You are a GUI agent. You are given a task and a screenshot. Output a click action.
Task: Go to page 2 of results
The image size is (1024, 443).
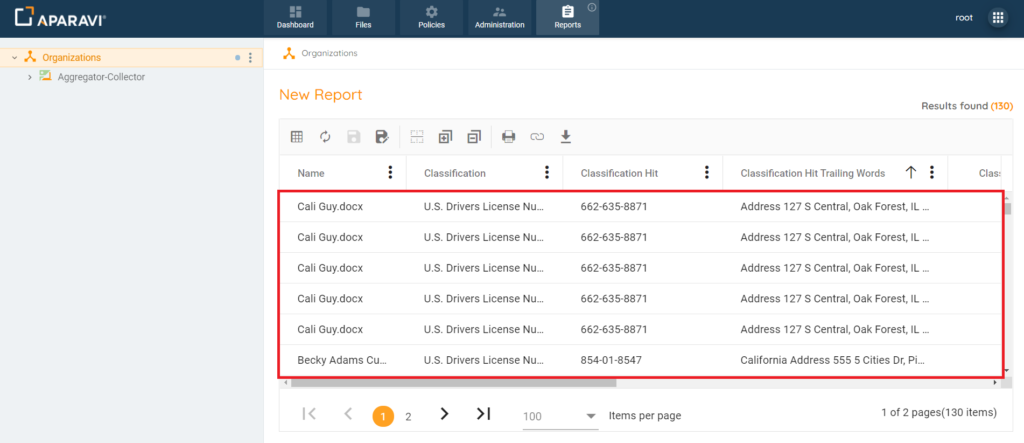click(x=408, y=416)
